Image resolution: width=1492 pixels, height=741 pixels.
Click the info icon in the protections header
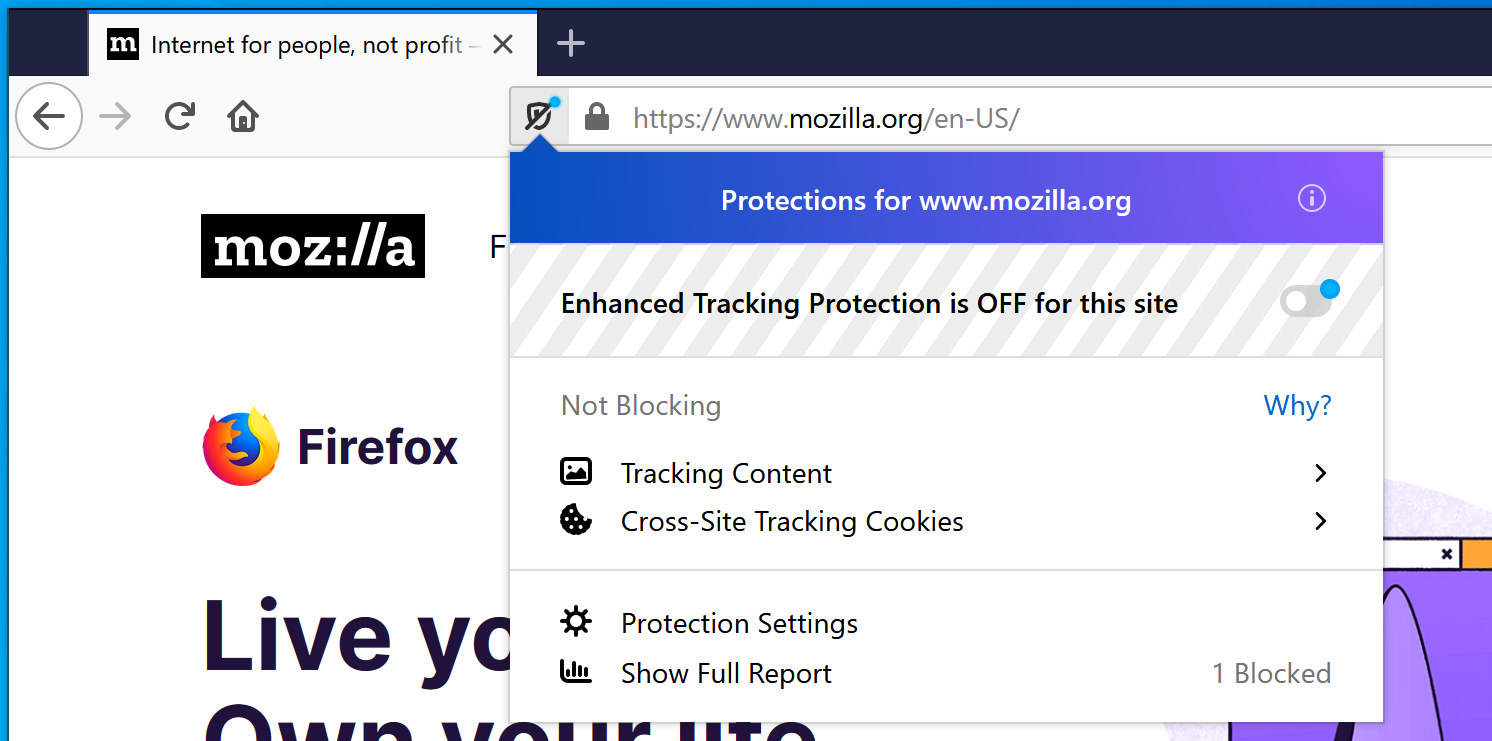coord(1312,199)
